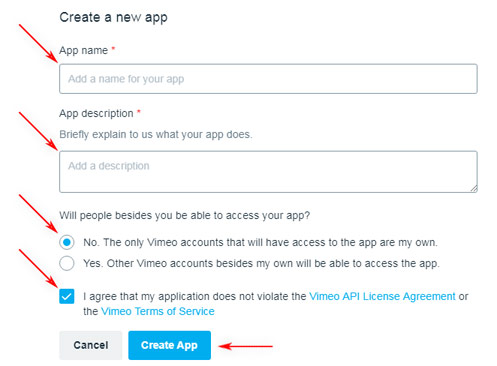
Task: Select the No, only my accounts radio option
Action: click(x=67, y=242)
